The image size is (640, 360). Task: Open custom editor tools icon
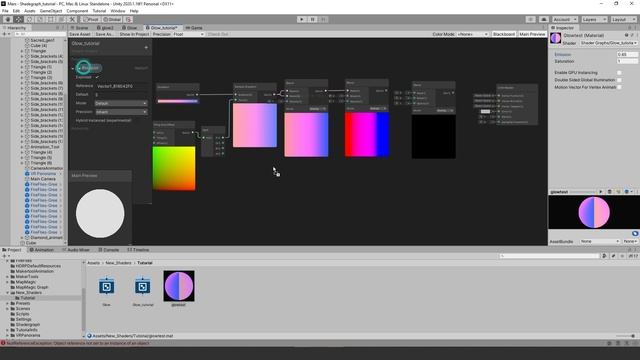72,19
